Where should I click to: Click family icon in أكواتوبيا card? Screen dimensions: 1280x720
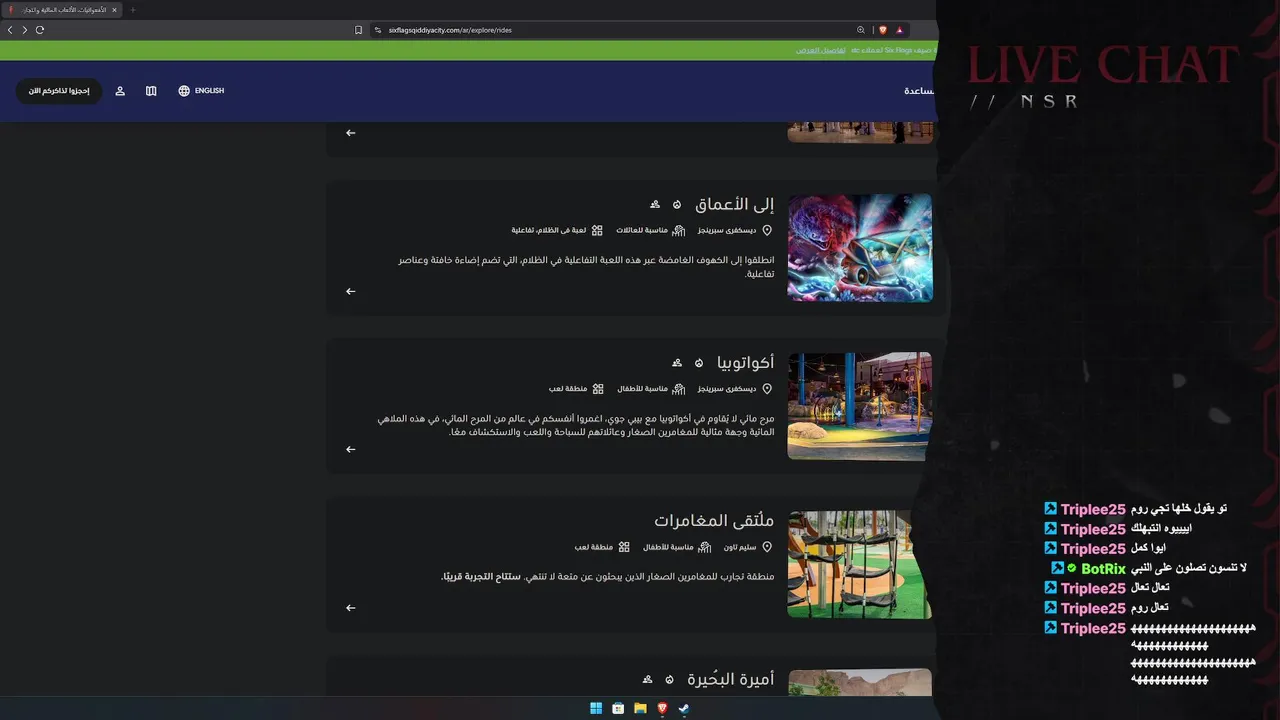(679, 388)
